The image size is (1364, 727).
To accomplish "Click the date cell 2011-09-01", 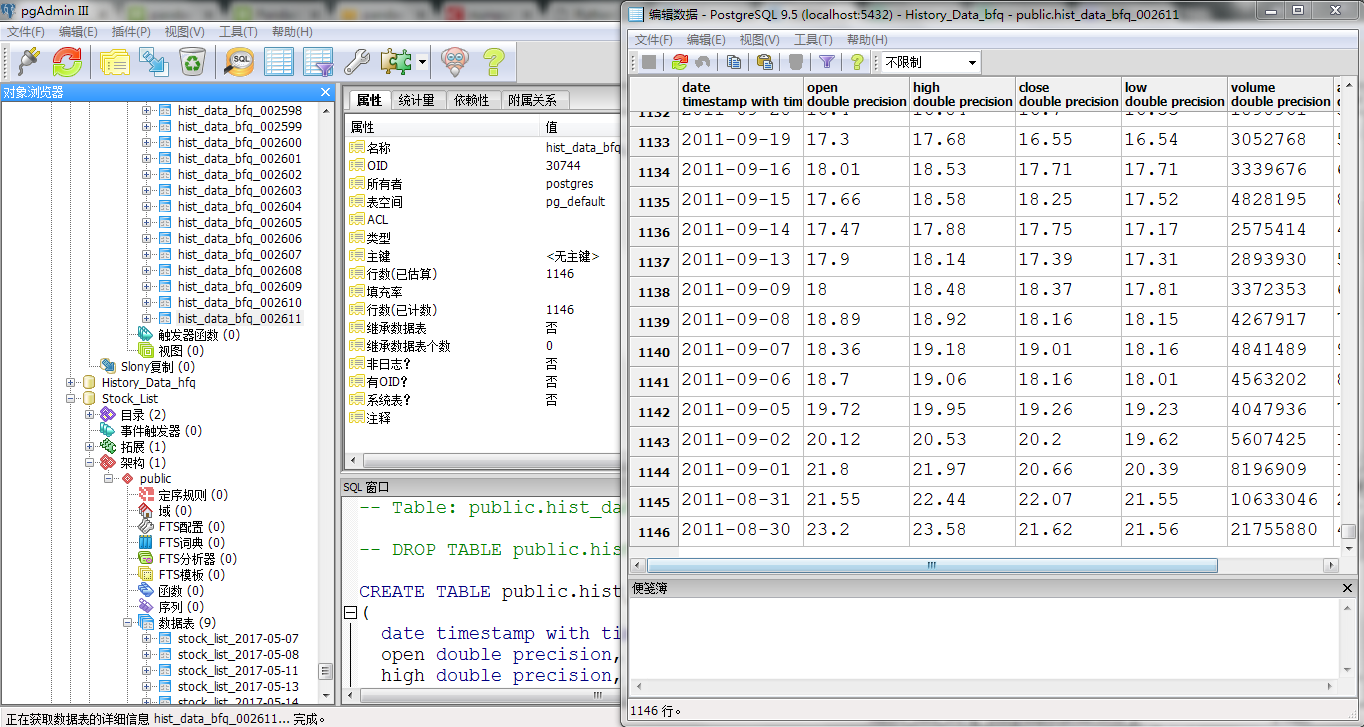I will tap(741, 470).
